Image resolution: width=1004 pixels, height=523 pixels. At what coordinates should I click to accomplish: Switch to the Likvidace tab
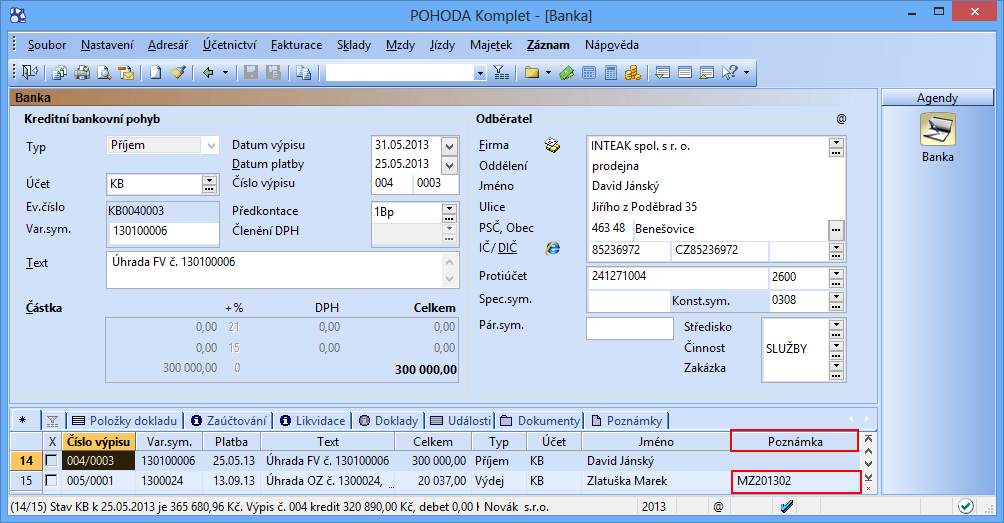313,421
